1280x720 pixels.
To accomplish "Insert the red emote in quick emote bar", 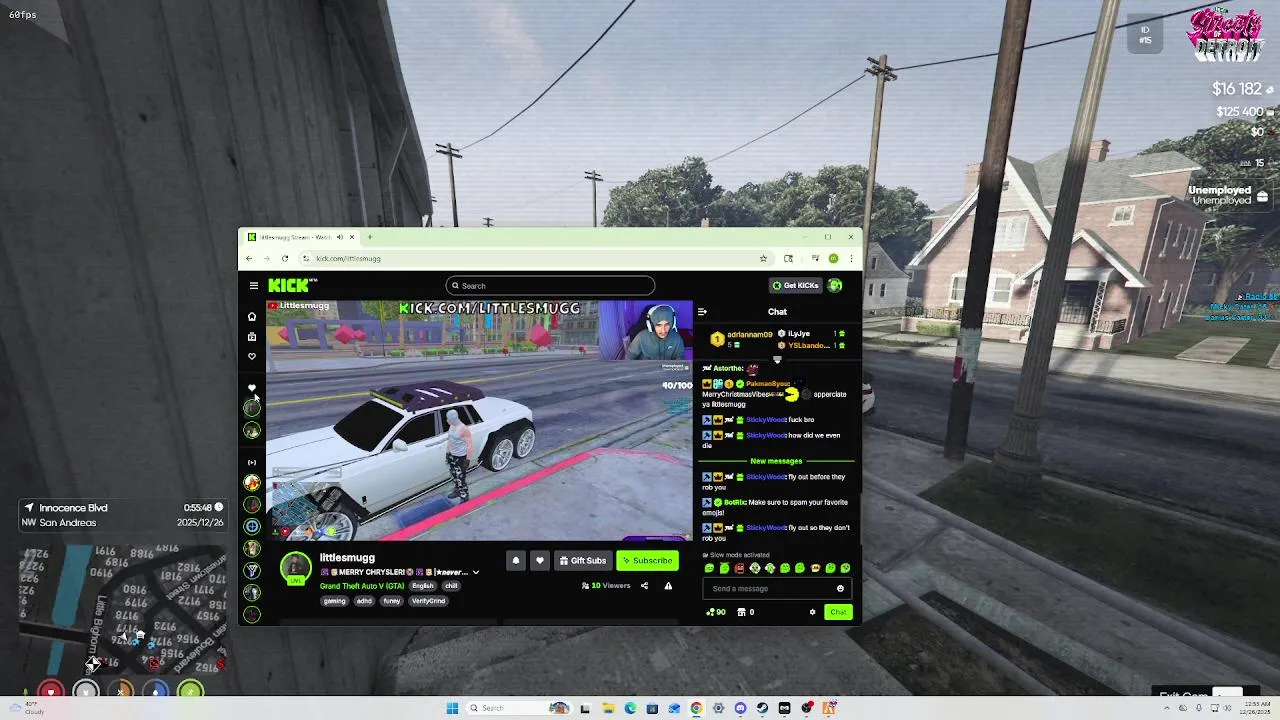I will tap(740, 569).
